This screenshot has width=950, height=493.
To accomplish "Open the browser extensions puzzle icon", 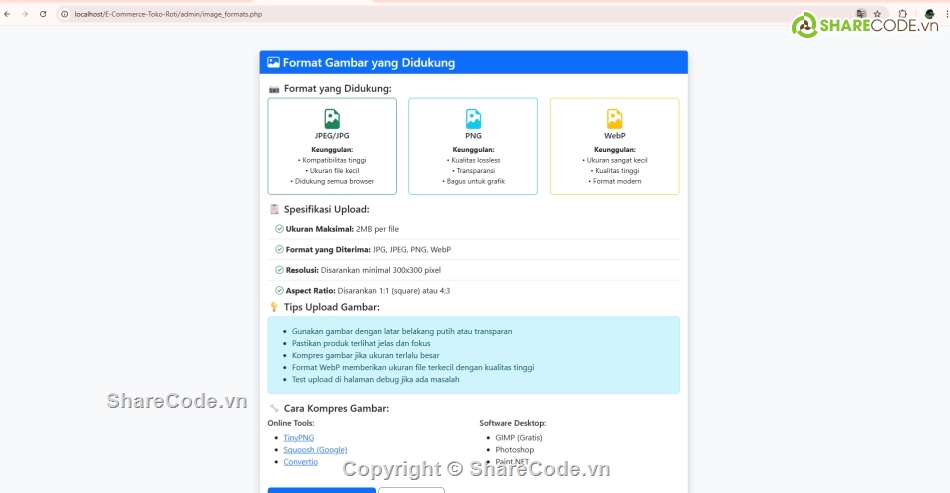I will pos(902,14).
